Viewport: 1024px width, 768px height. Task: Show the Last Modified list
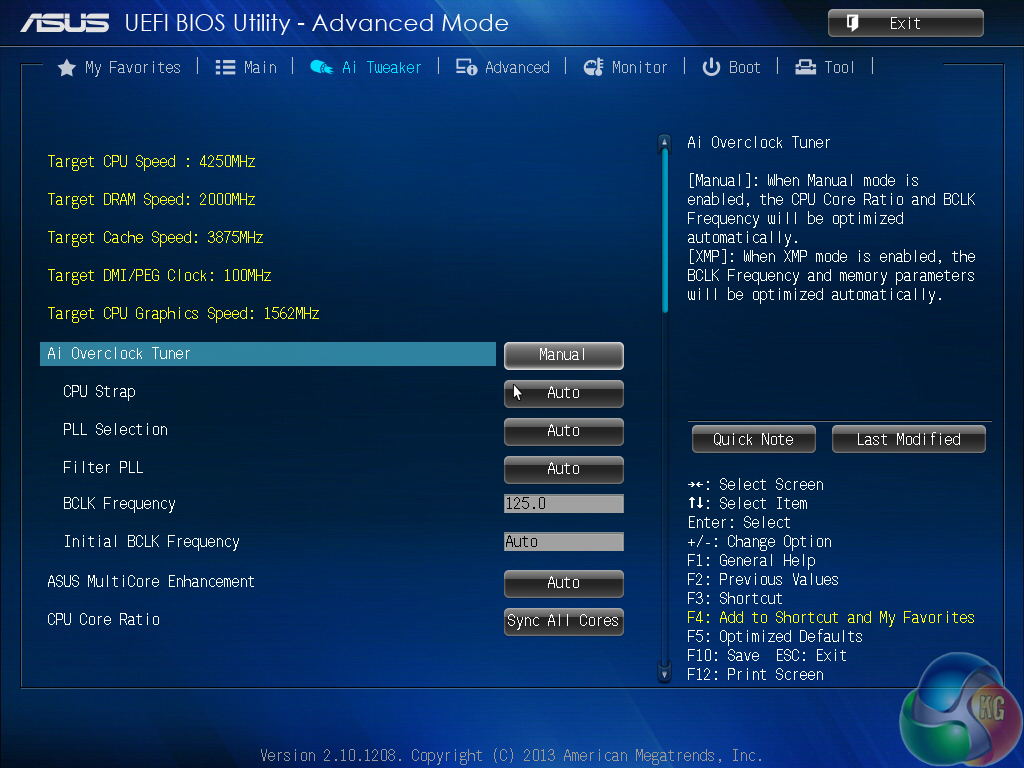908,439
